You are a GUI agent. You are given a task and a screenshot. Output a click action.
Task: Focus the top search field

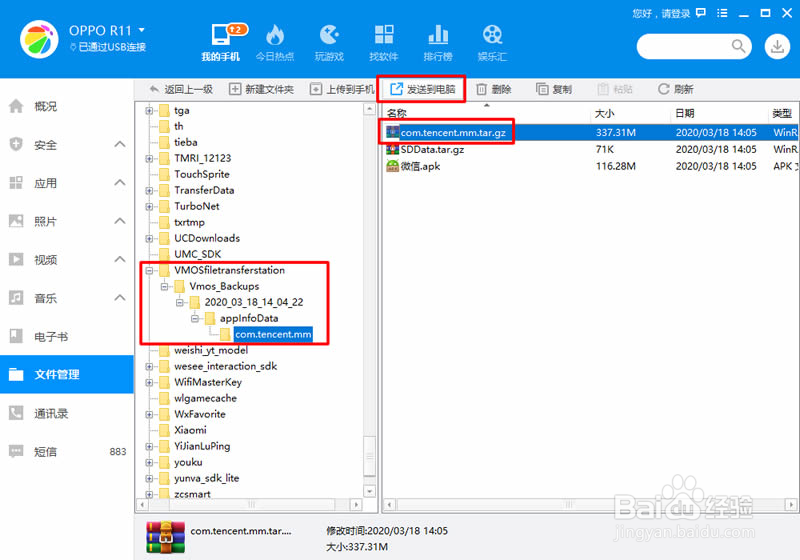coord(694,46)
